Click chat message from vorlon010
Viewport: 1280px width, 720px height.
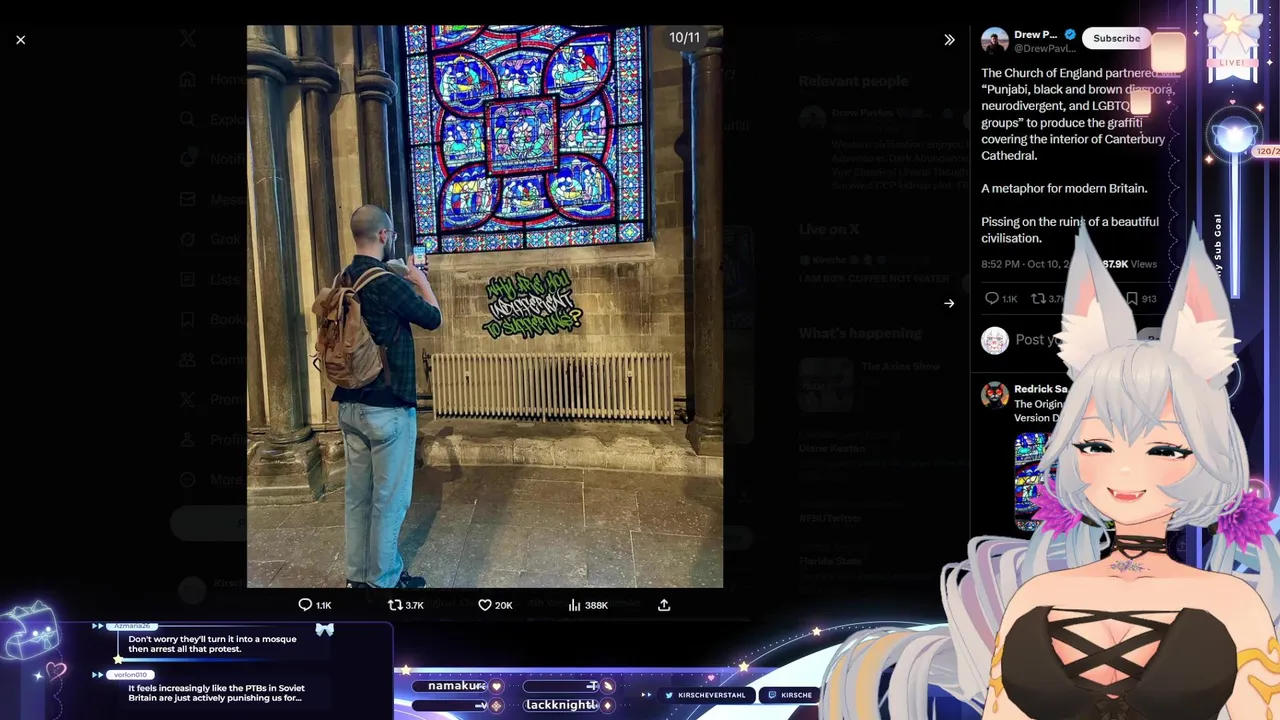tap(216, 693)
